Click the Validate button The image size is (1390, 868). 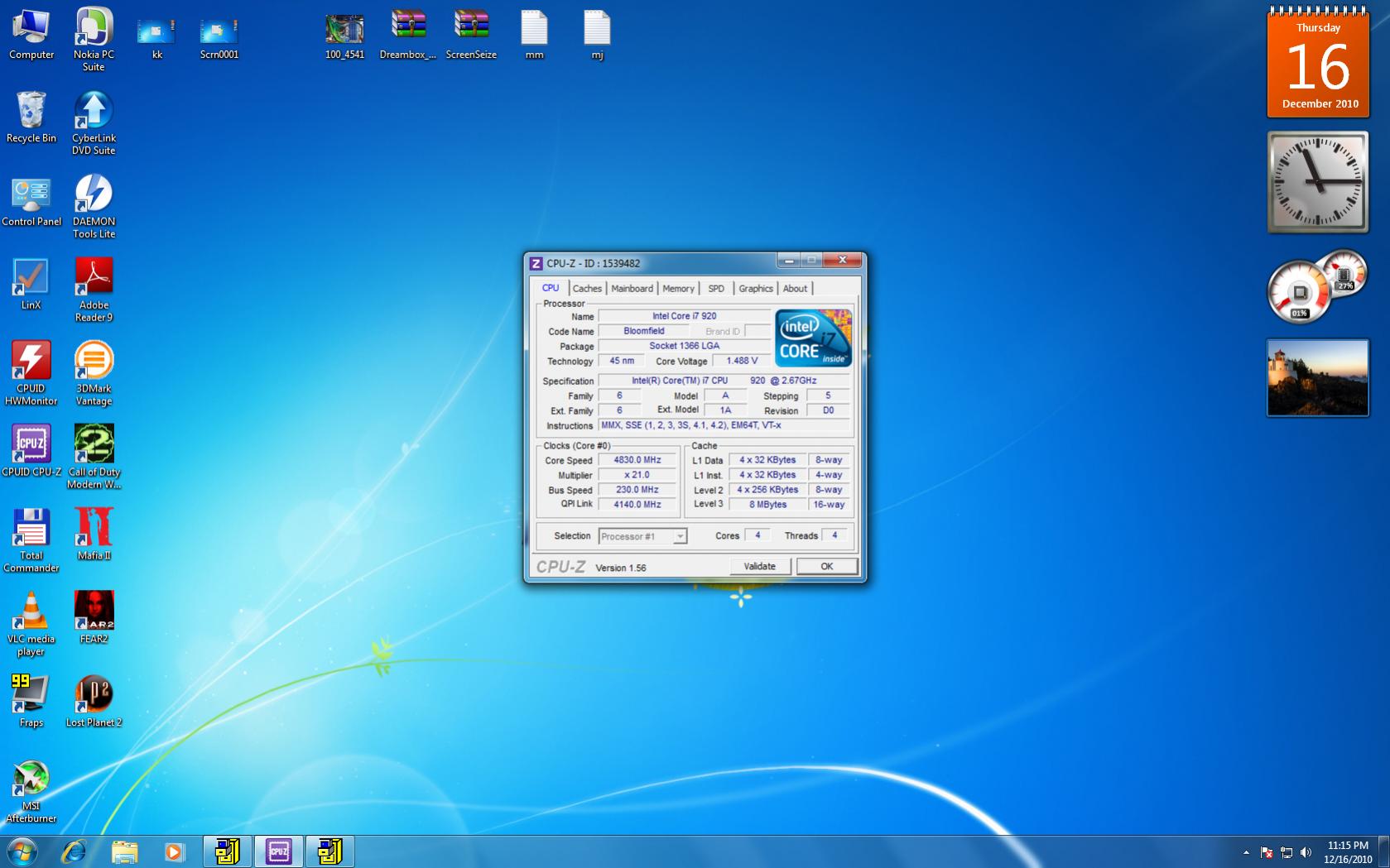[x=759, y=567]
